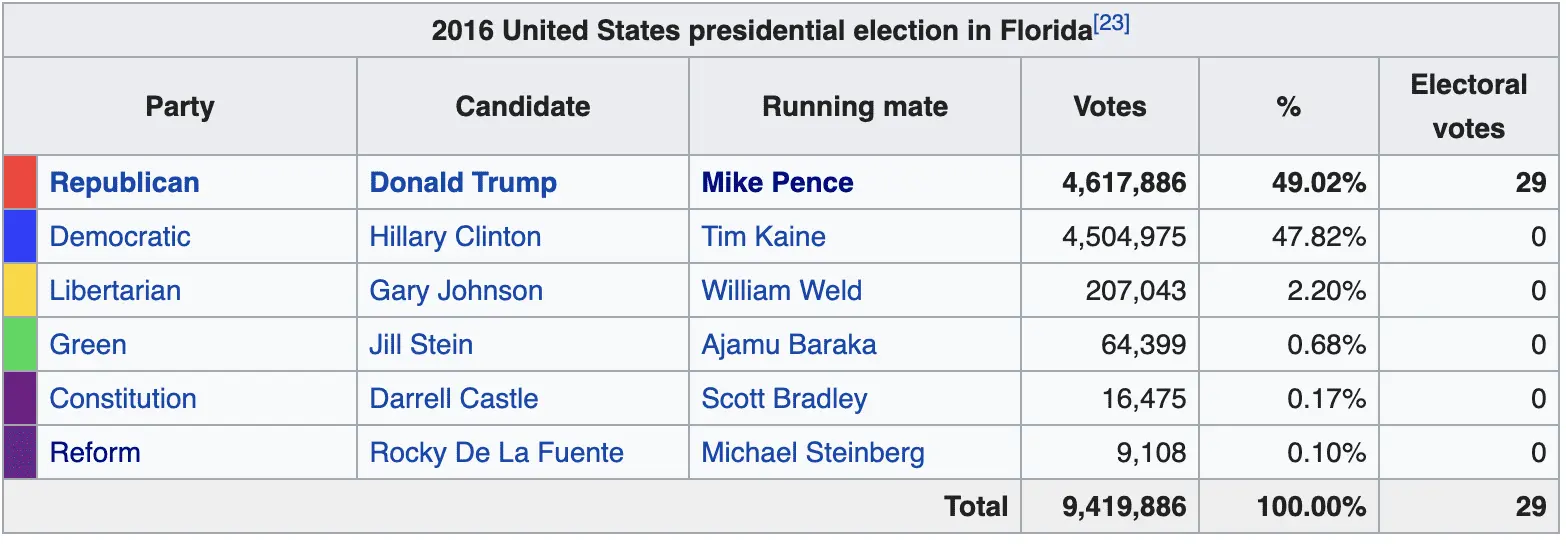This screenshot has width=1566, height=546.
Task: Click the red Republican color swatch
Action: point(20,183)
